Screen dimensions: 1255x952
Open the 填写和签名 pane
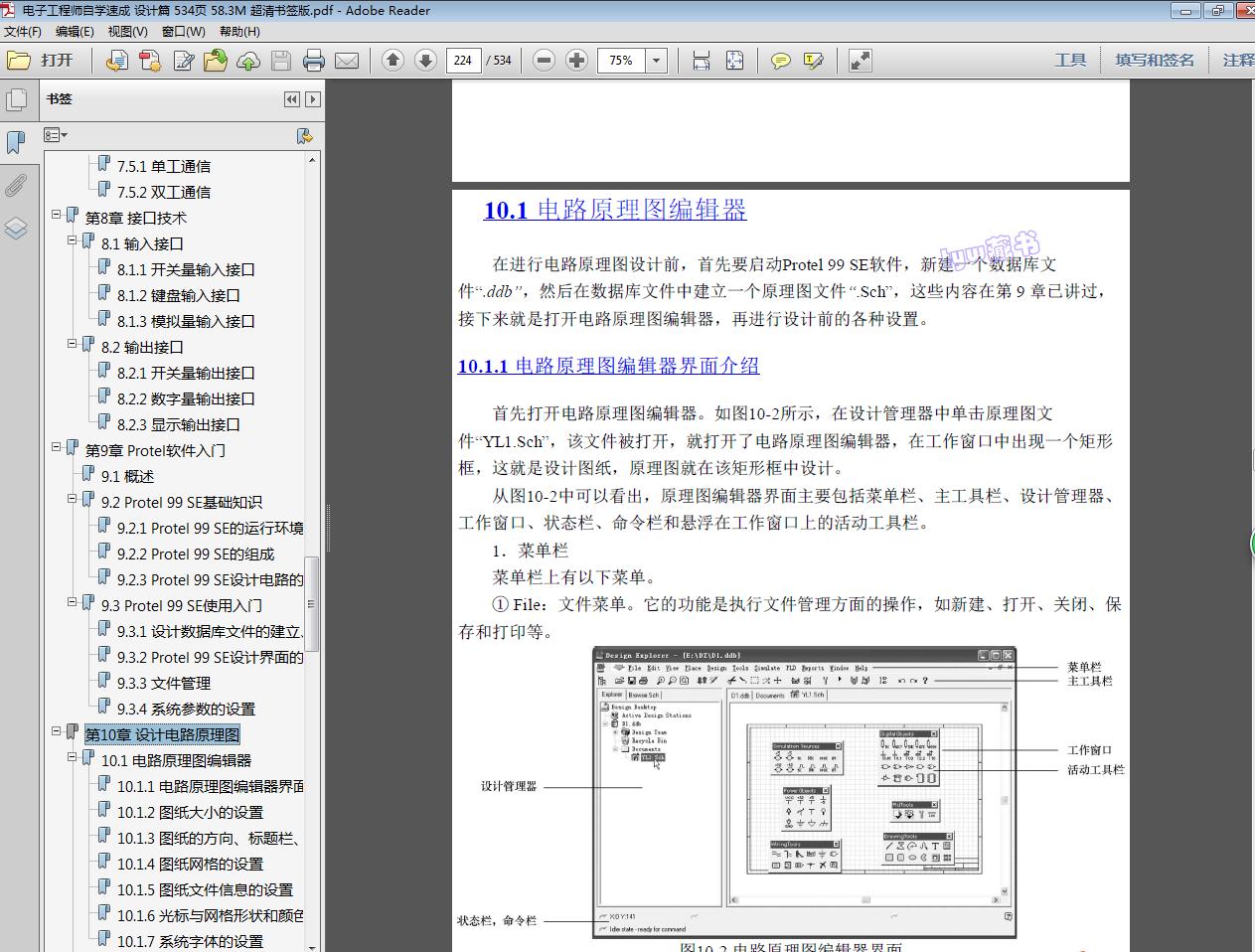pyautogui.click(x=1155, y=61)
